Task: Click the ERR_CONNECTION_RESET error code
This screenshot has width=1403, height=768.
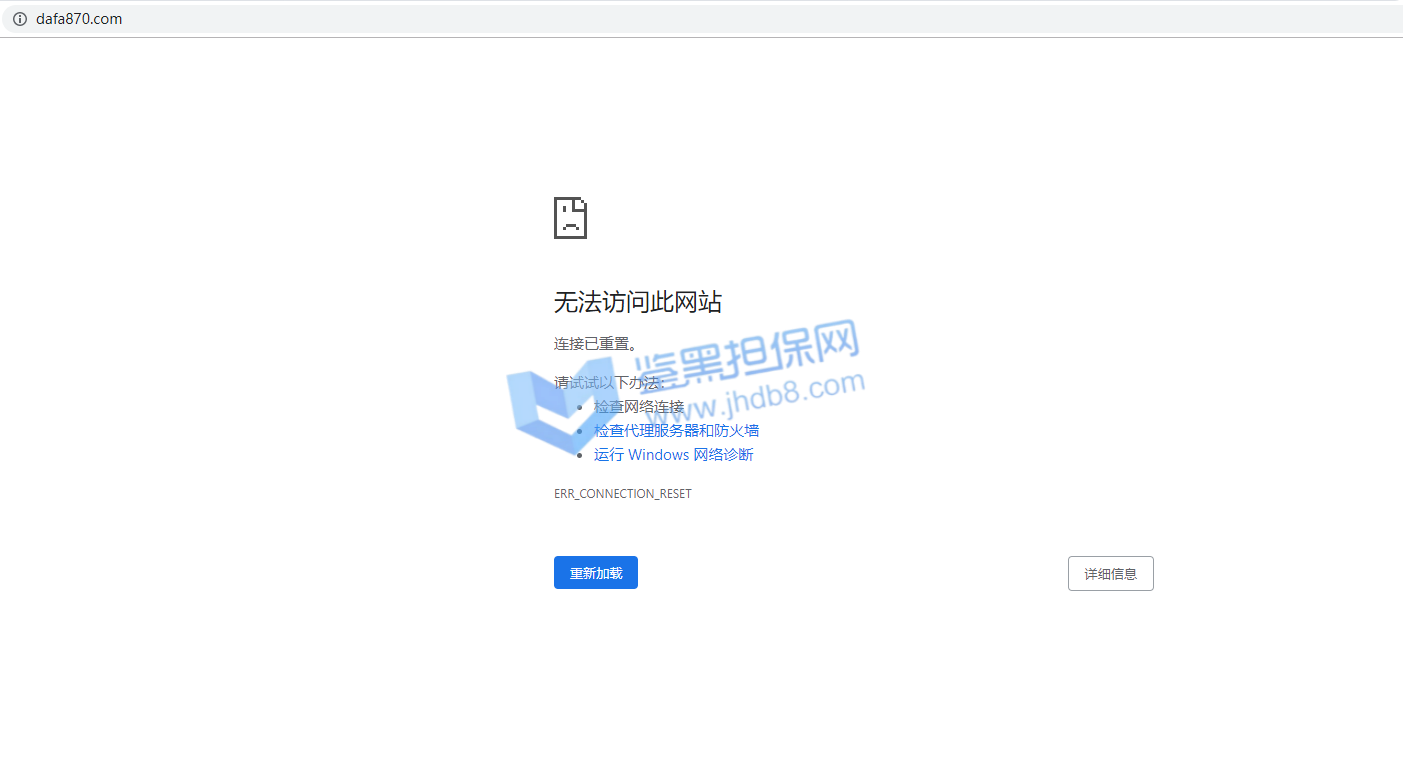Action: tap(622, 494)
